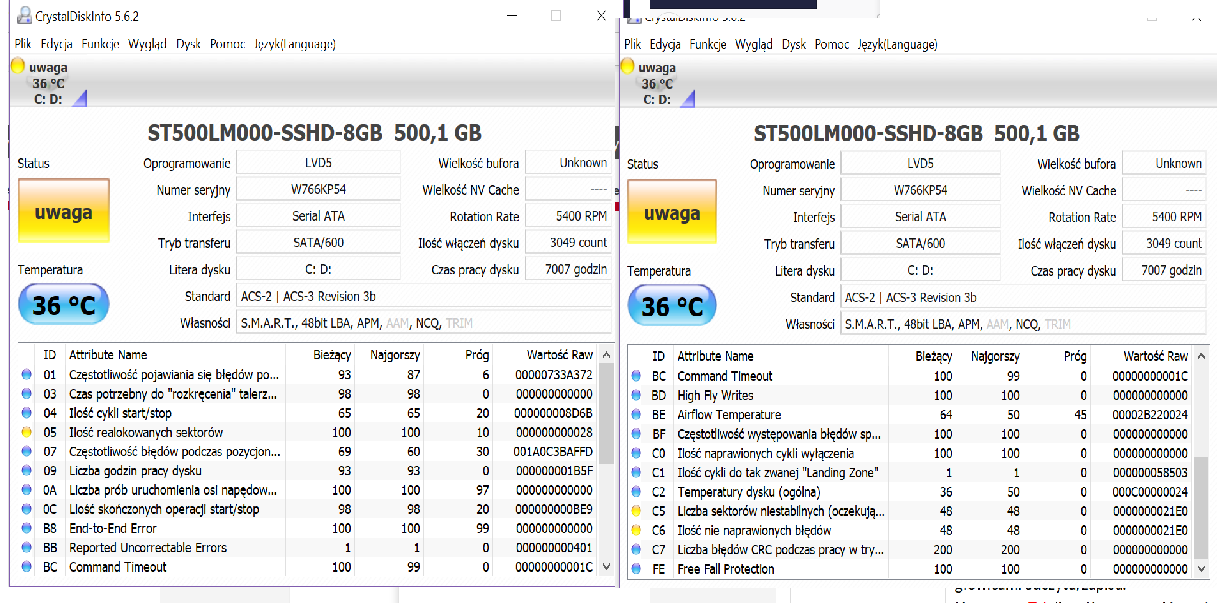Click blue status dot for attribute C7

tap(635, 549)
